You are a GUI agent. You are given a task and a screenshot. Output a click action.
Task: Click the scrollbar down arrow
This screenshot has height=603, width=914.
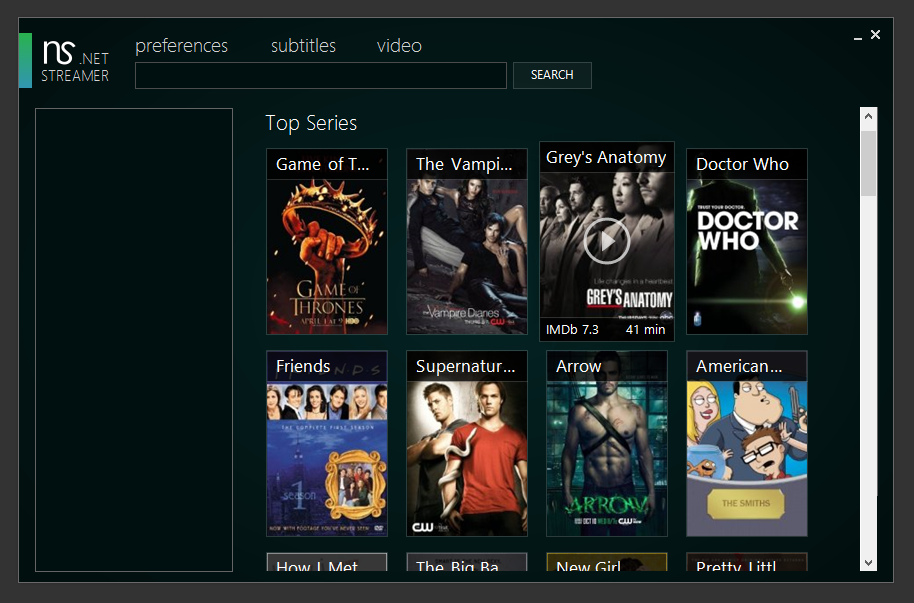point(869,563)
